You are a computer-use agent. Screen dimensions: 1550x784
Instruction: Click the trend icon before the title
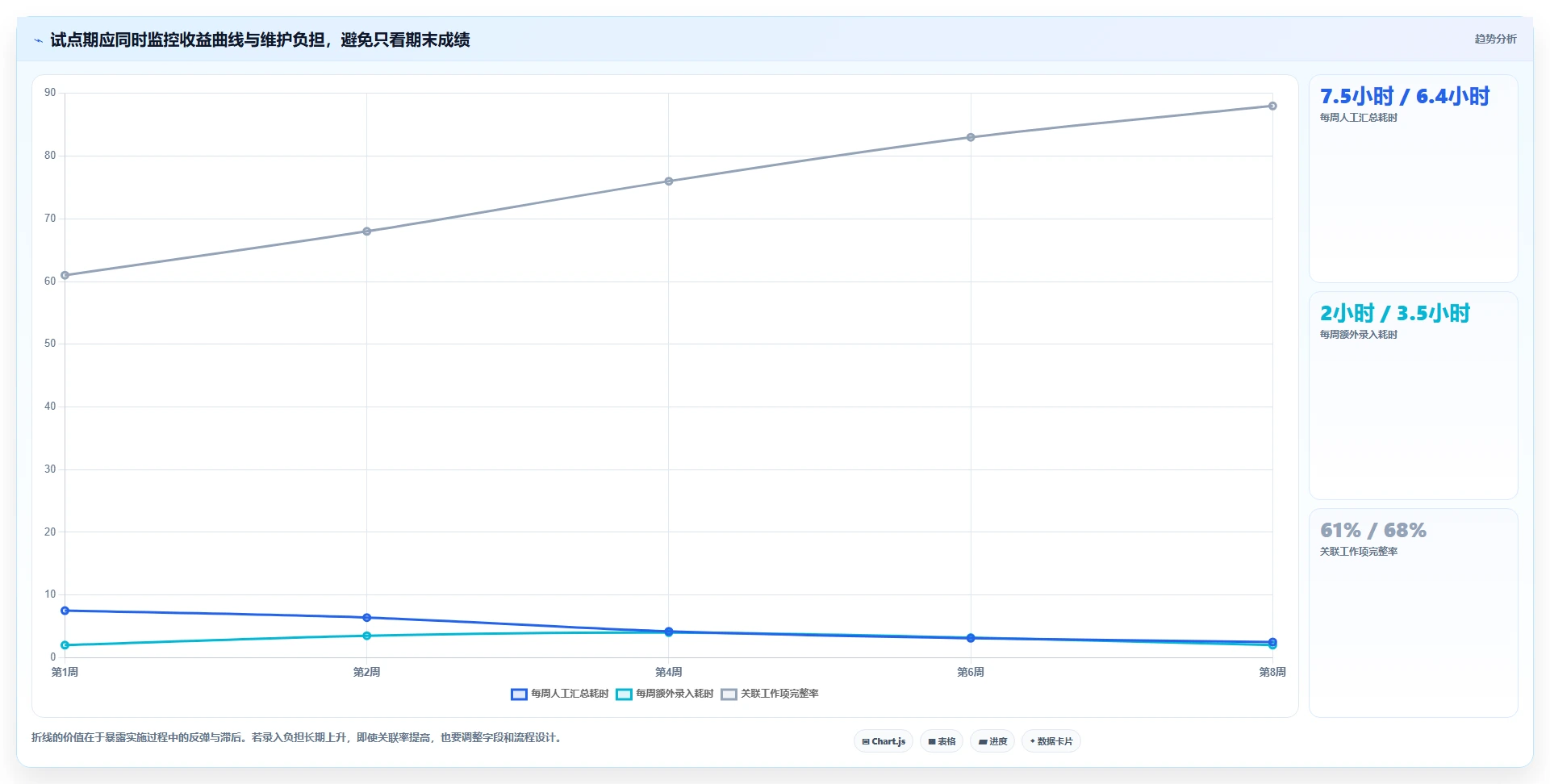pyautogui.click(x=38, y=40)
